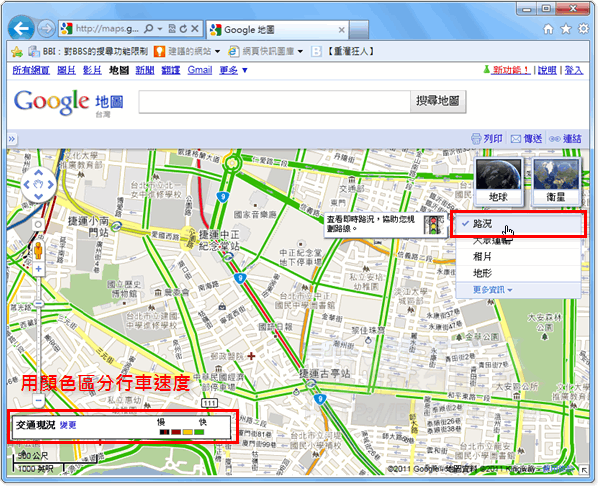600x488 pixels.
Task: Open the browser Home icon
Action: click(x=548, y=29)
